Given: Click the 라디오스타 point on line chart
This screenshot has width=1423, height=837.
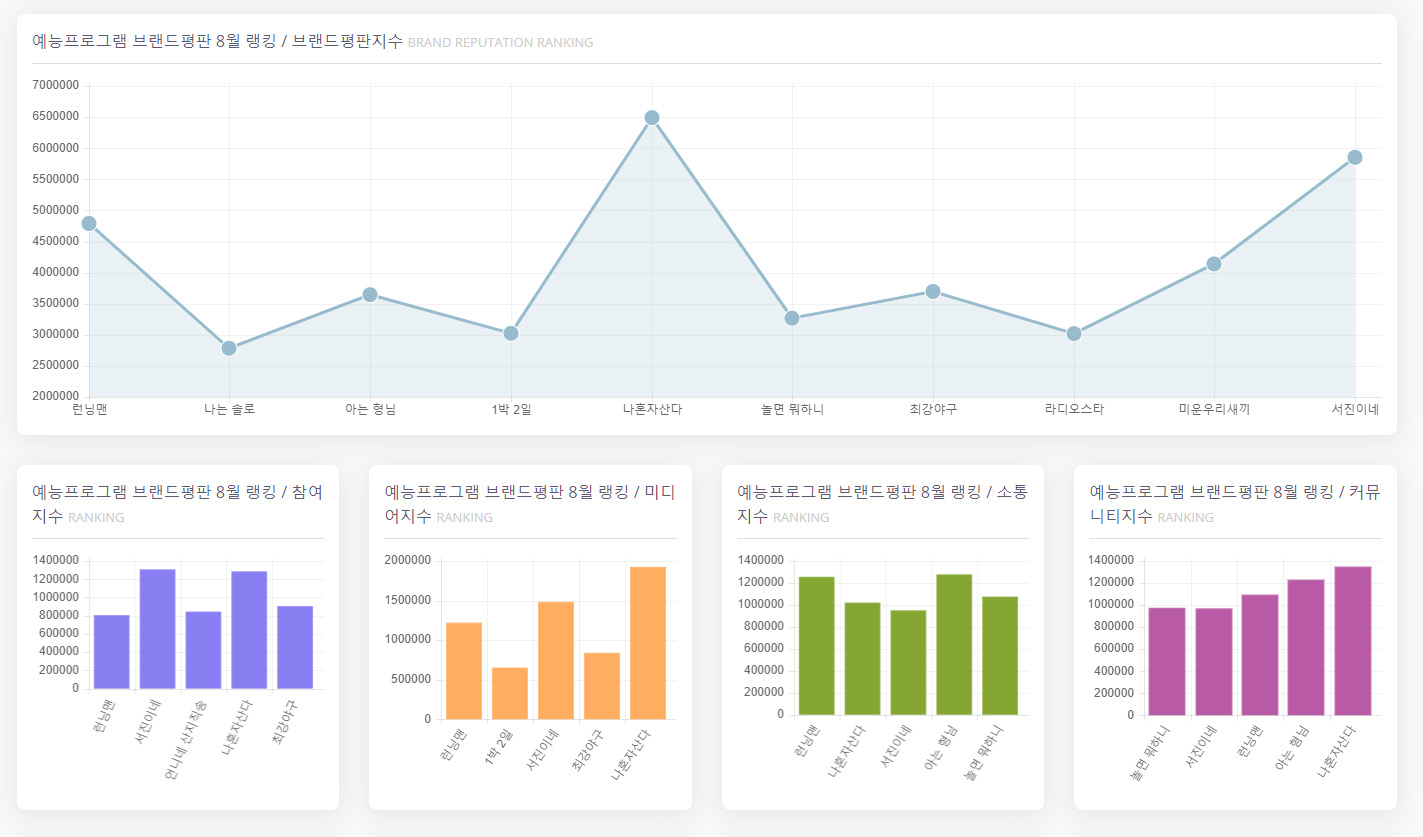Looking at the screenshot, I should (x=1074, y=333).
